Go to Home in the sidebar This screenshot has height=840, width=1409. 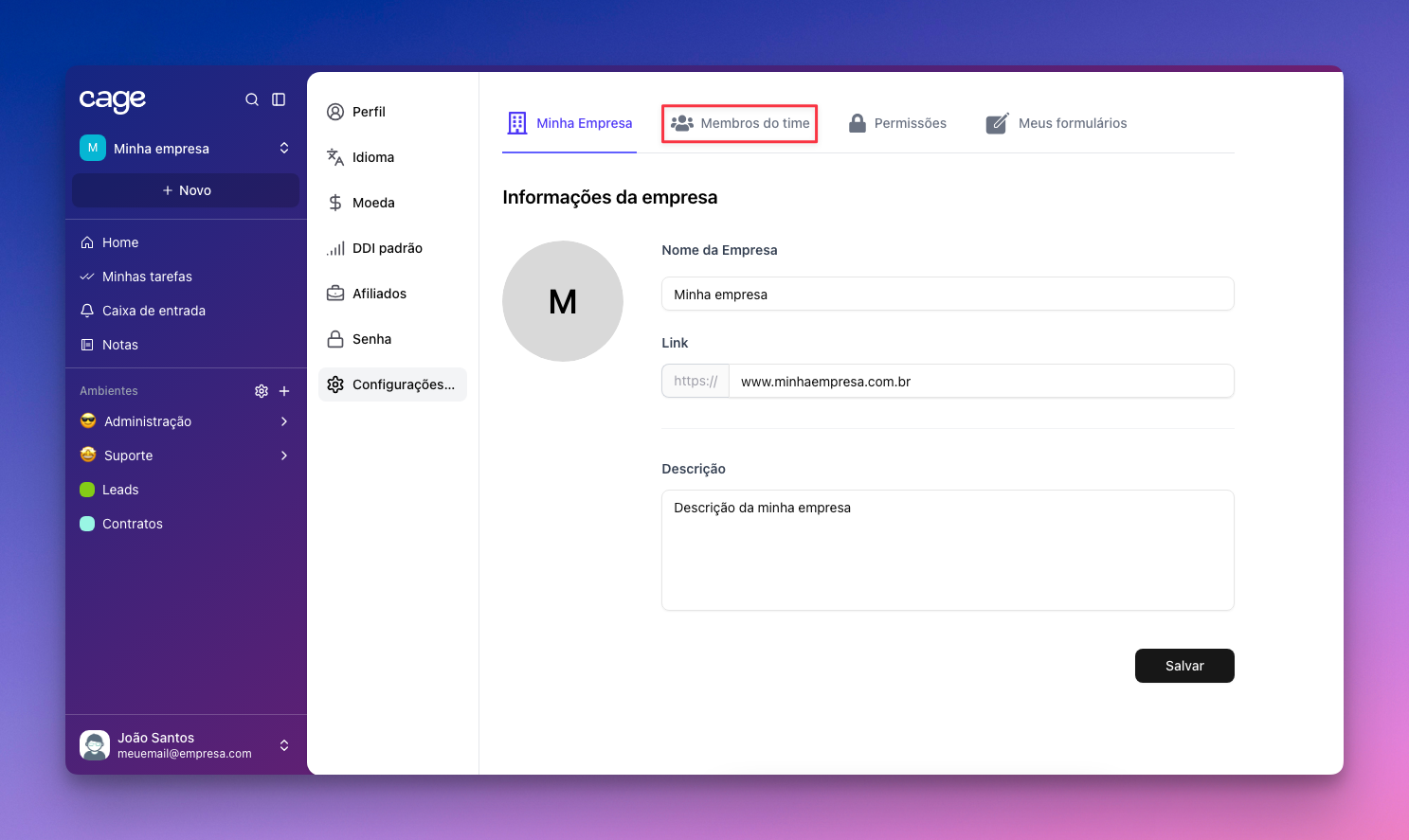click(120, 242)
